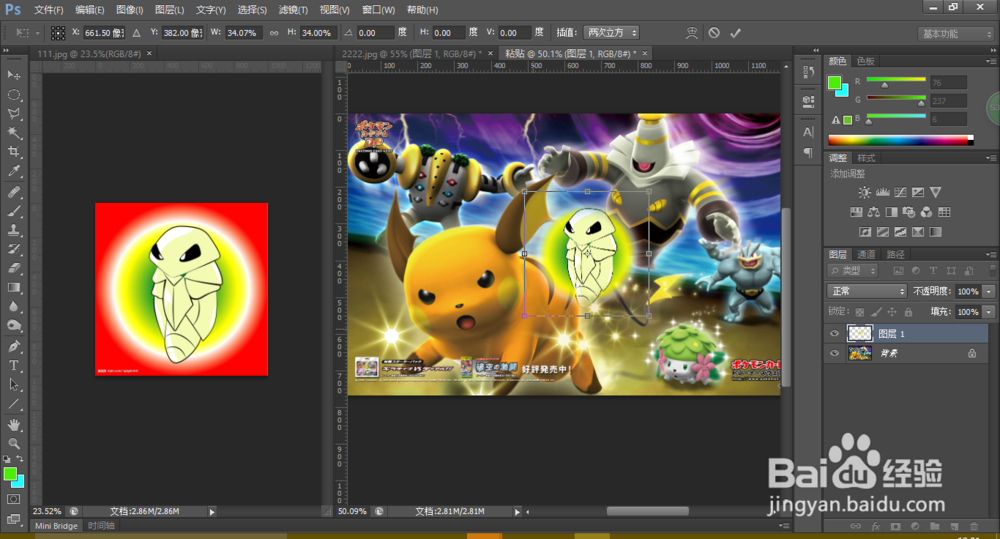Open the 基本功能 workspace dropdown
Screen dimensions: 1000x539
tap(956, 34)
